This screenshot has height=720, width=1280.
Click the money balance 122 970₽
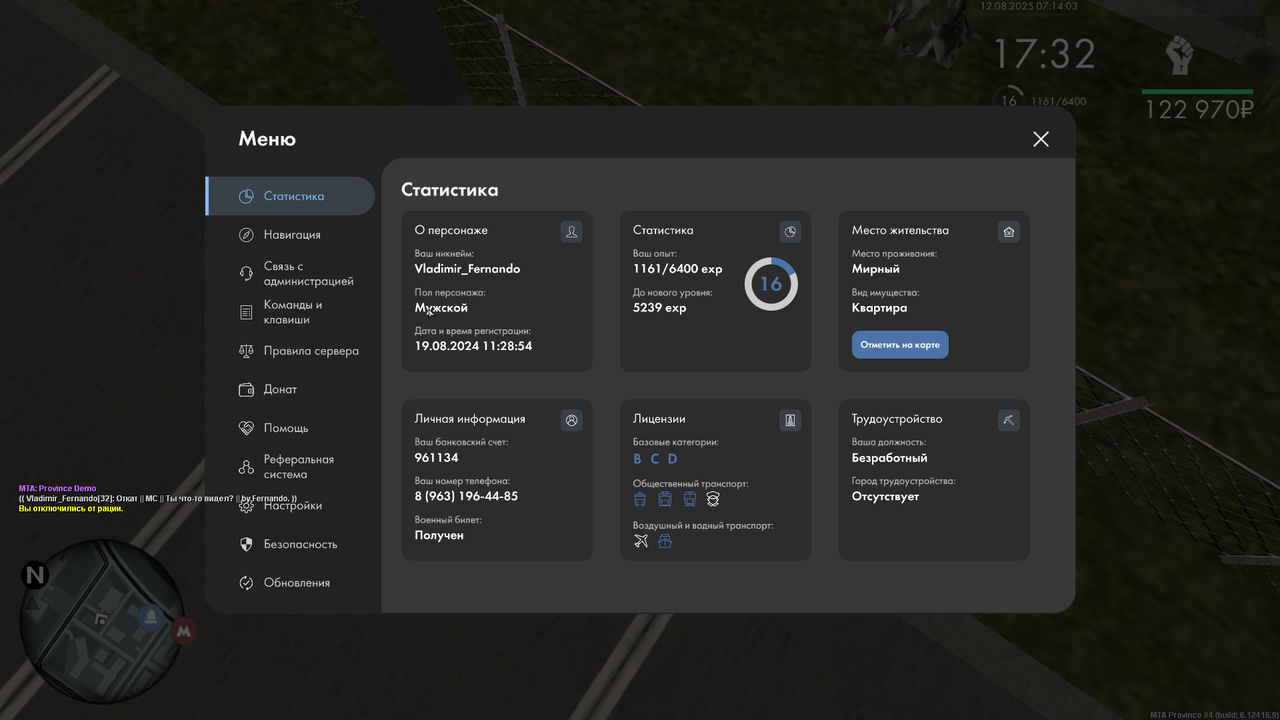coord(1199,110)
